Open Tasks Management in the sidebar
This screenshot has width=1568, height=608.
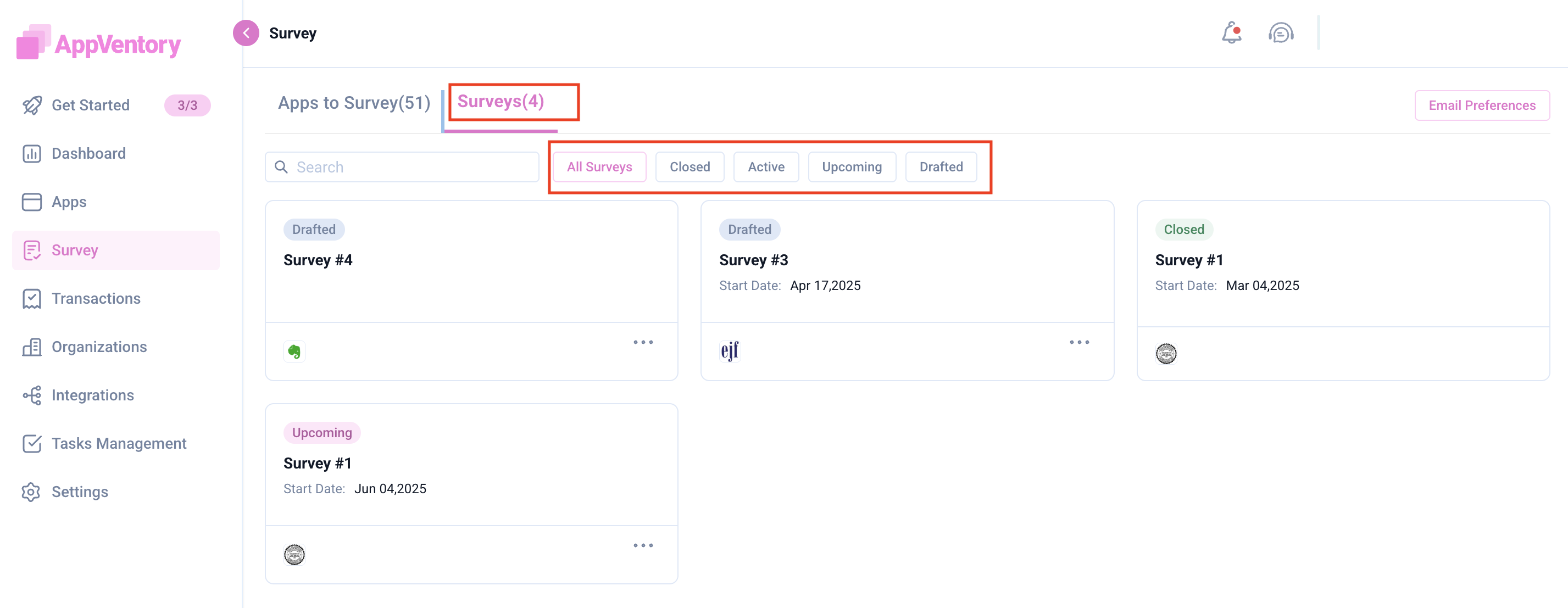119,444
